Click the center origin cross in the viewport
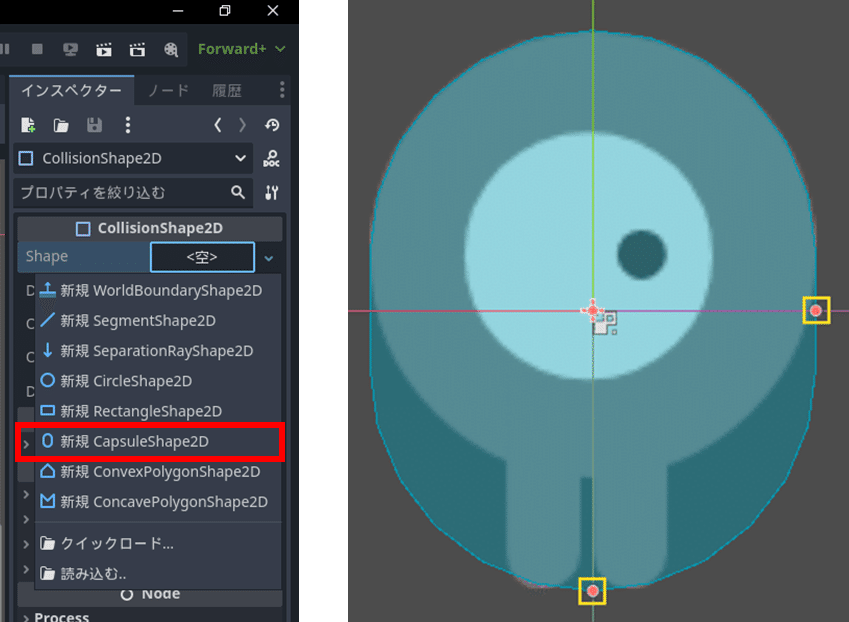The height and width of the screenshot is (622, 849). (592, 311)
